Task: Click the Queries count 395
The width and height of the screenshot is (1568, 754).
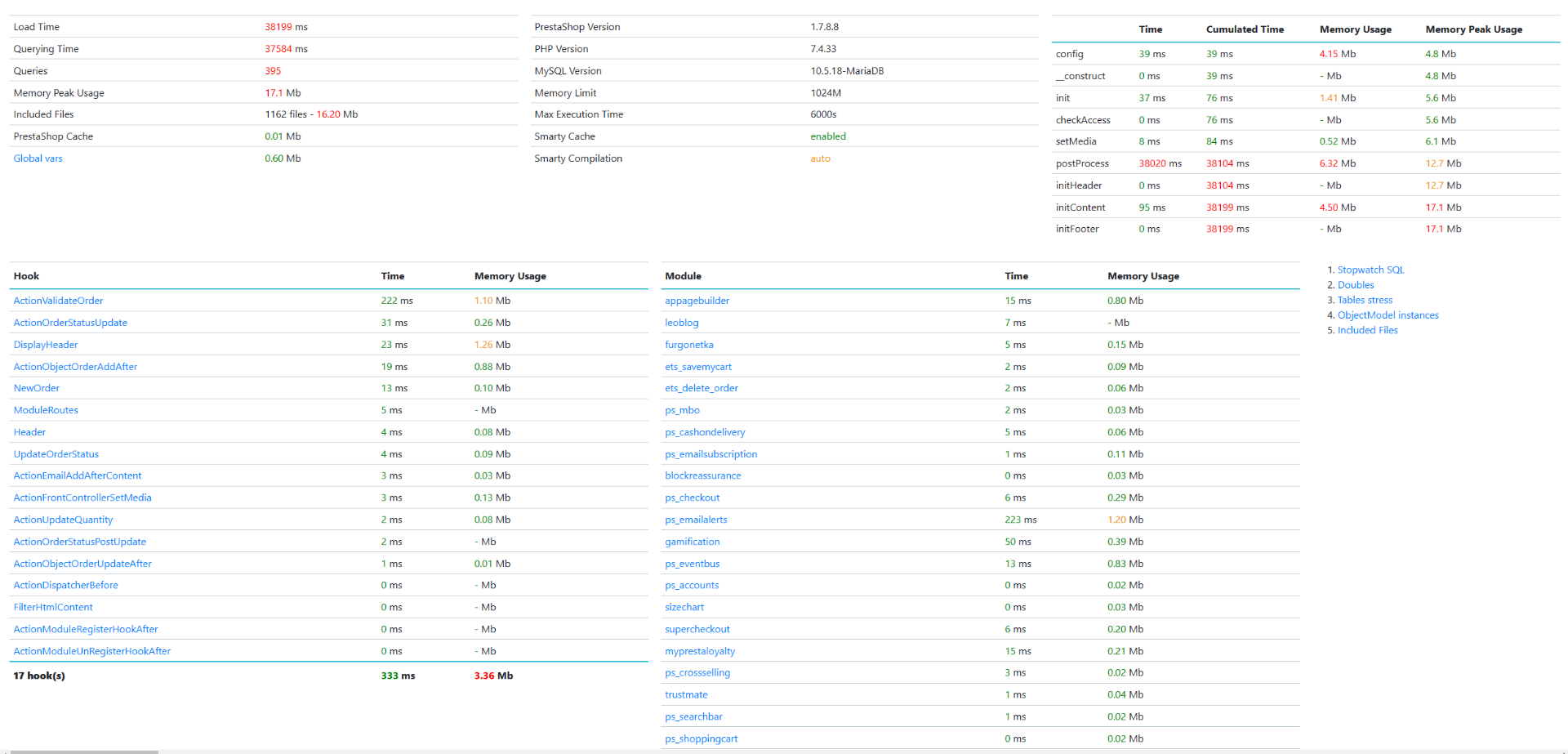Action: 273,71
